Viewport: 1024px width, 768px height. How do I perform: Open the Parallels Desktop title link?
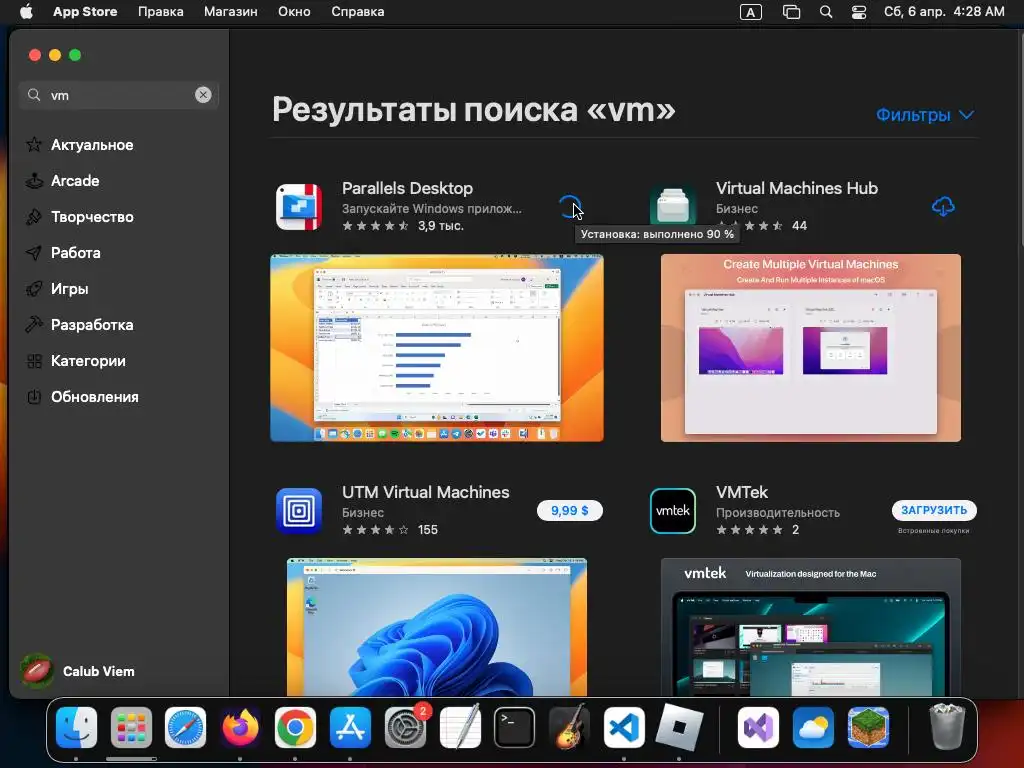tap(407, 188)
